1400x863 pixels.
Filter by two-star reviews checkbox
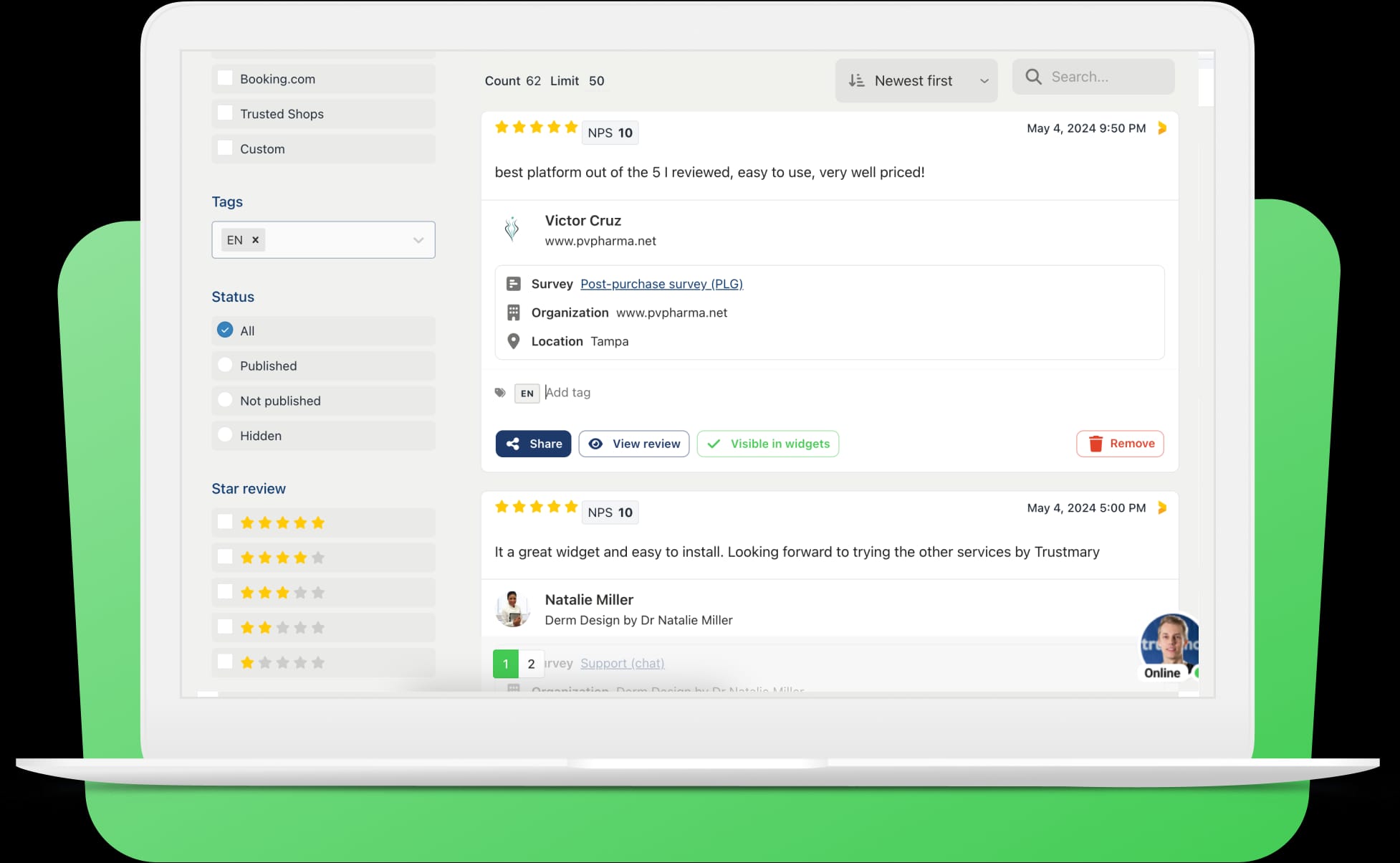tap(225, 626)
